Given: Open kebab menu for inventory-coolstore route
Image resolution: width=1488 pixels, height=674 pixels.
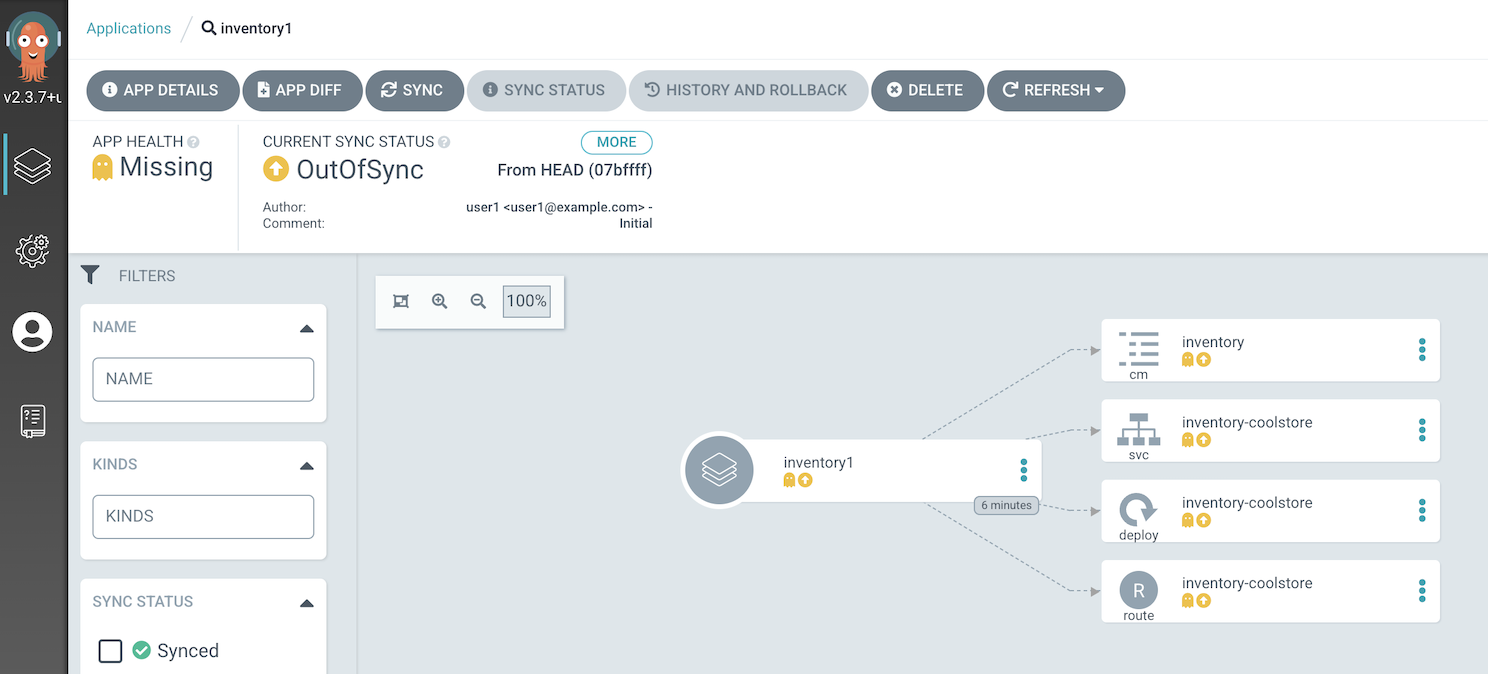Looking at the screenshot, I should (x=1421, y=591).
